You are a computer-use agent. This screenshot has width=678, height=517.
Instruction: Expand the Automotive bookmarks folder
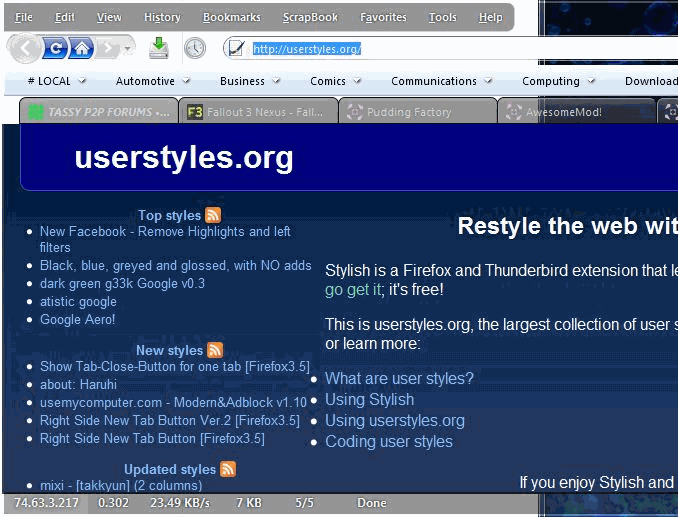(x=153, y=81)
